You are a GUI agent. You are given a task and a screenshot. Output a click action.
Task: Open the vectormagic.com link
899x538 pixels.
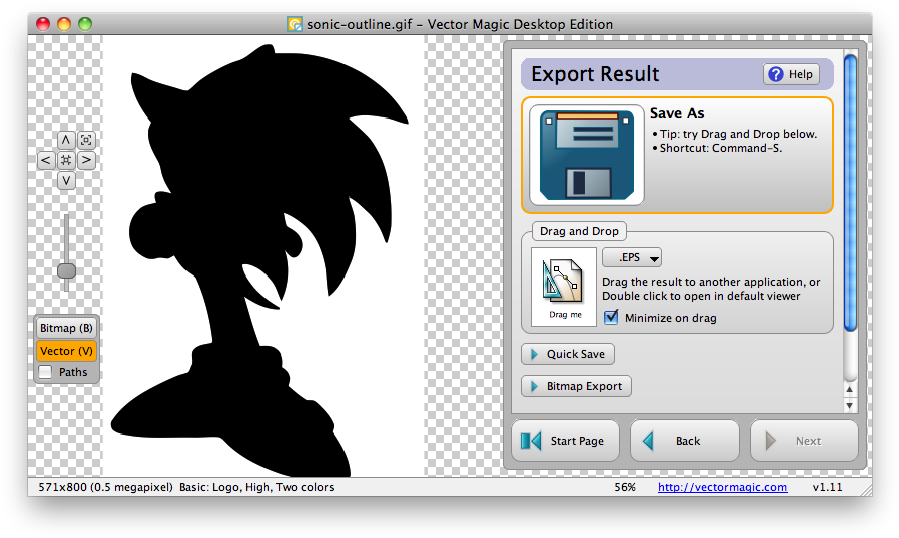tap(722, 487)
